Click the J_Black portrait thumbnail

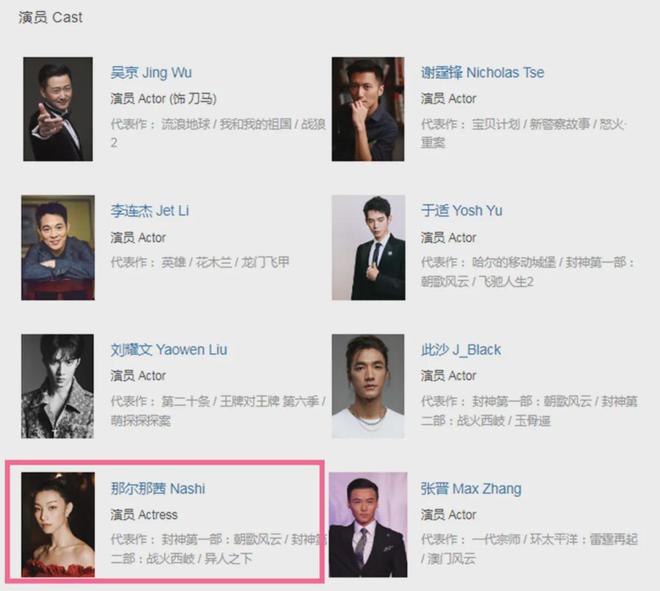(x=368, y=386)
